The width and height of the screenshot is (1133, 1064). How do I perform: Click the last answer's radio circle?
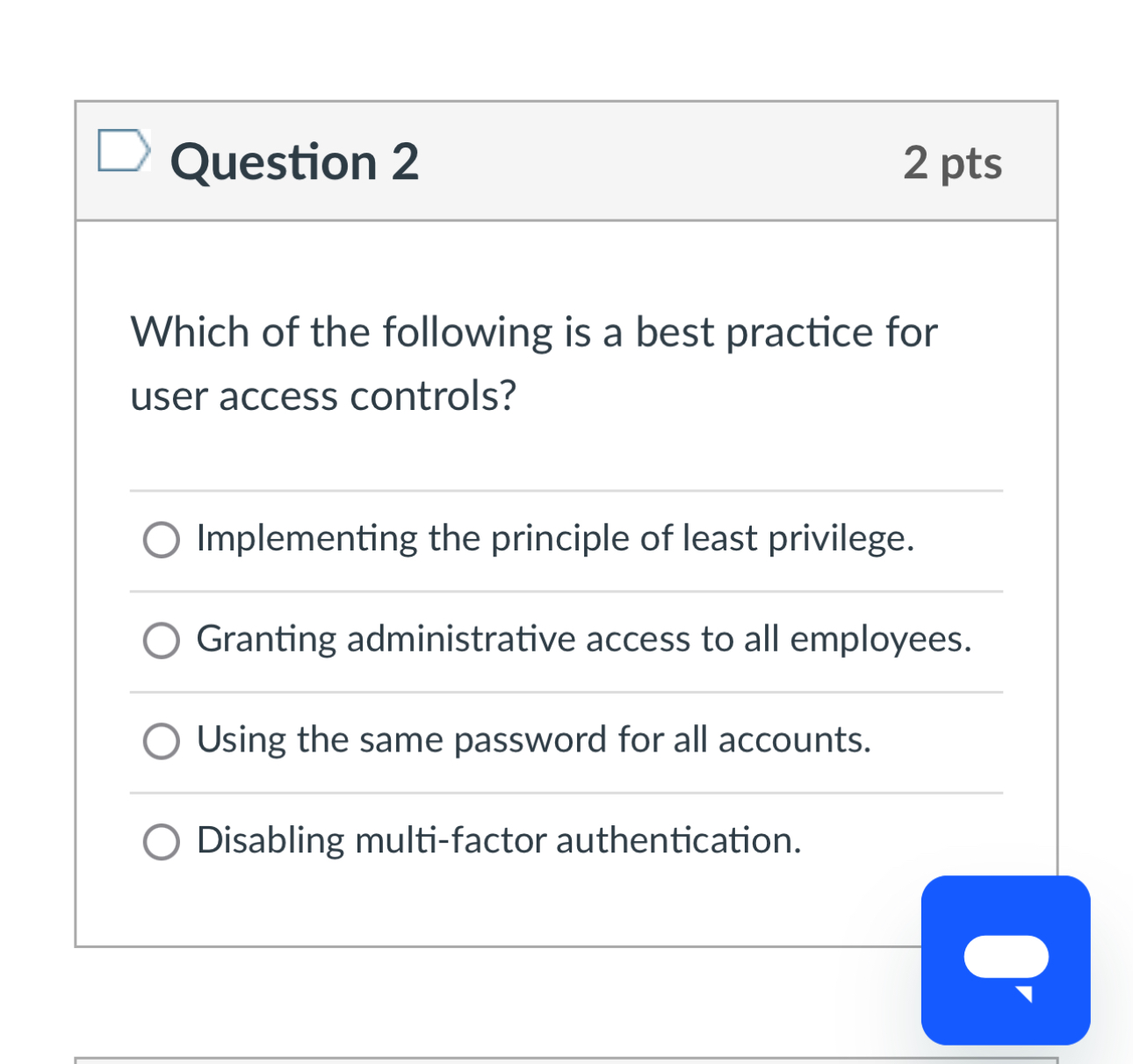click(x=161, y=841)
